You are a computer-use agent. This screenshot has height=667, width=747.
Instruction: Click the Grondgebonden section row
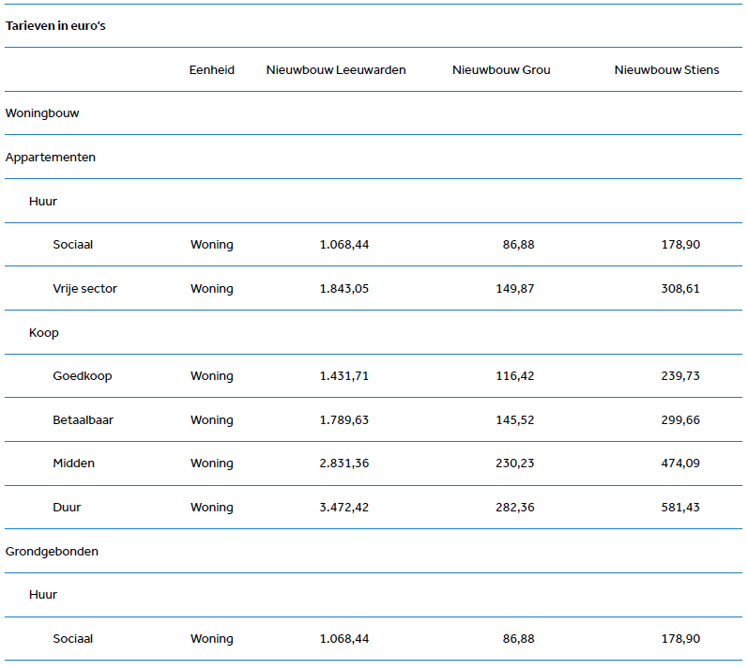(52, 551)
